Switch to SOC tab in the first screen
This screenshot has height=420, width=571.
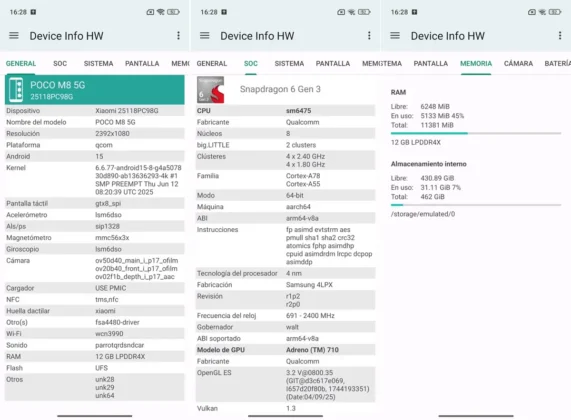coord(60,63)
